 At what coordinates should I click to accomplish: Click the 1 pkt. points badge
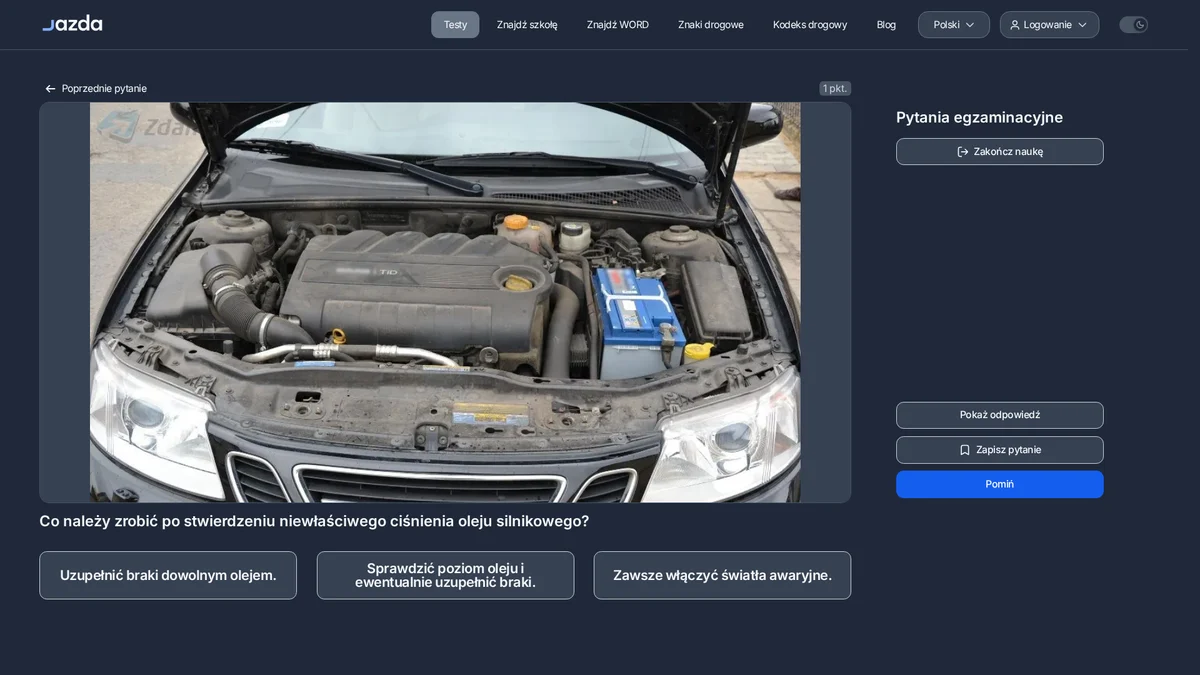tap(835, 89)
